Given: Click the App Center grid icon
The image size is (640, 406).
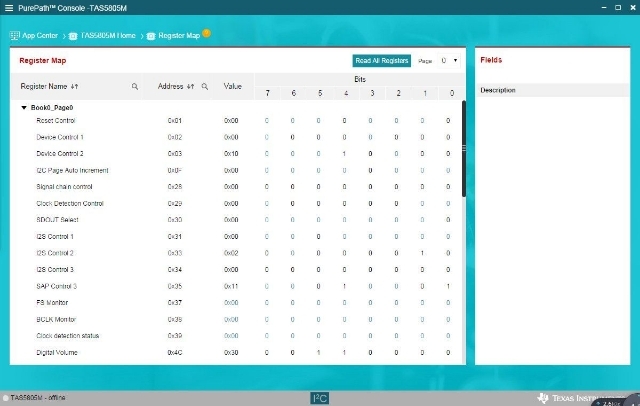Looking at the screenshot, I should (x=14, y=35).
